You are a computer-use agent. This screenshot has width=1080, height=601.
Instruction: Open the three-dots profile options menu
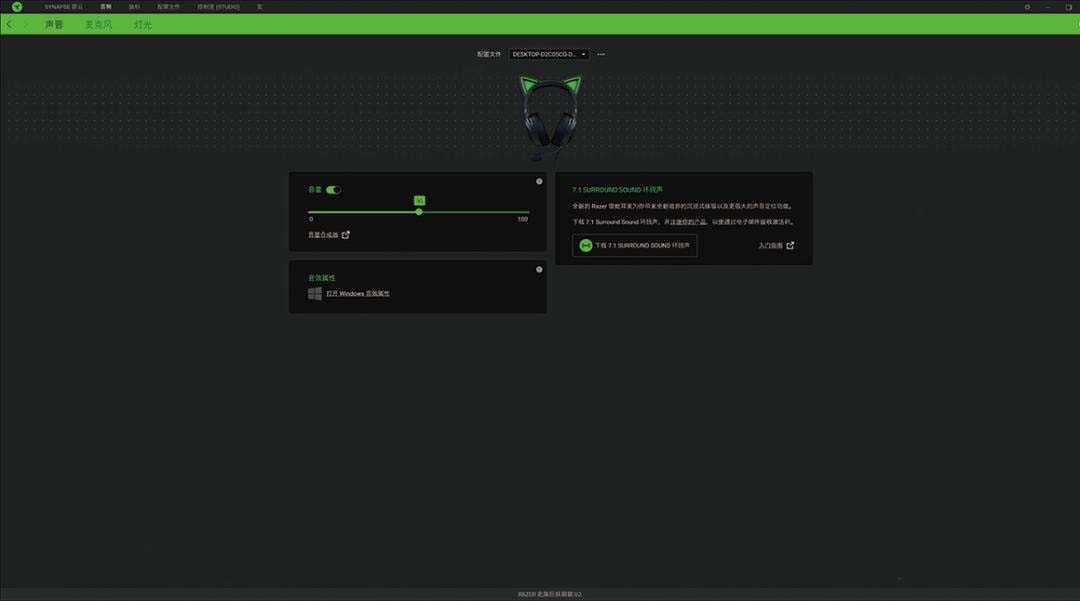click(601, 54)
